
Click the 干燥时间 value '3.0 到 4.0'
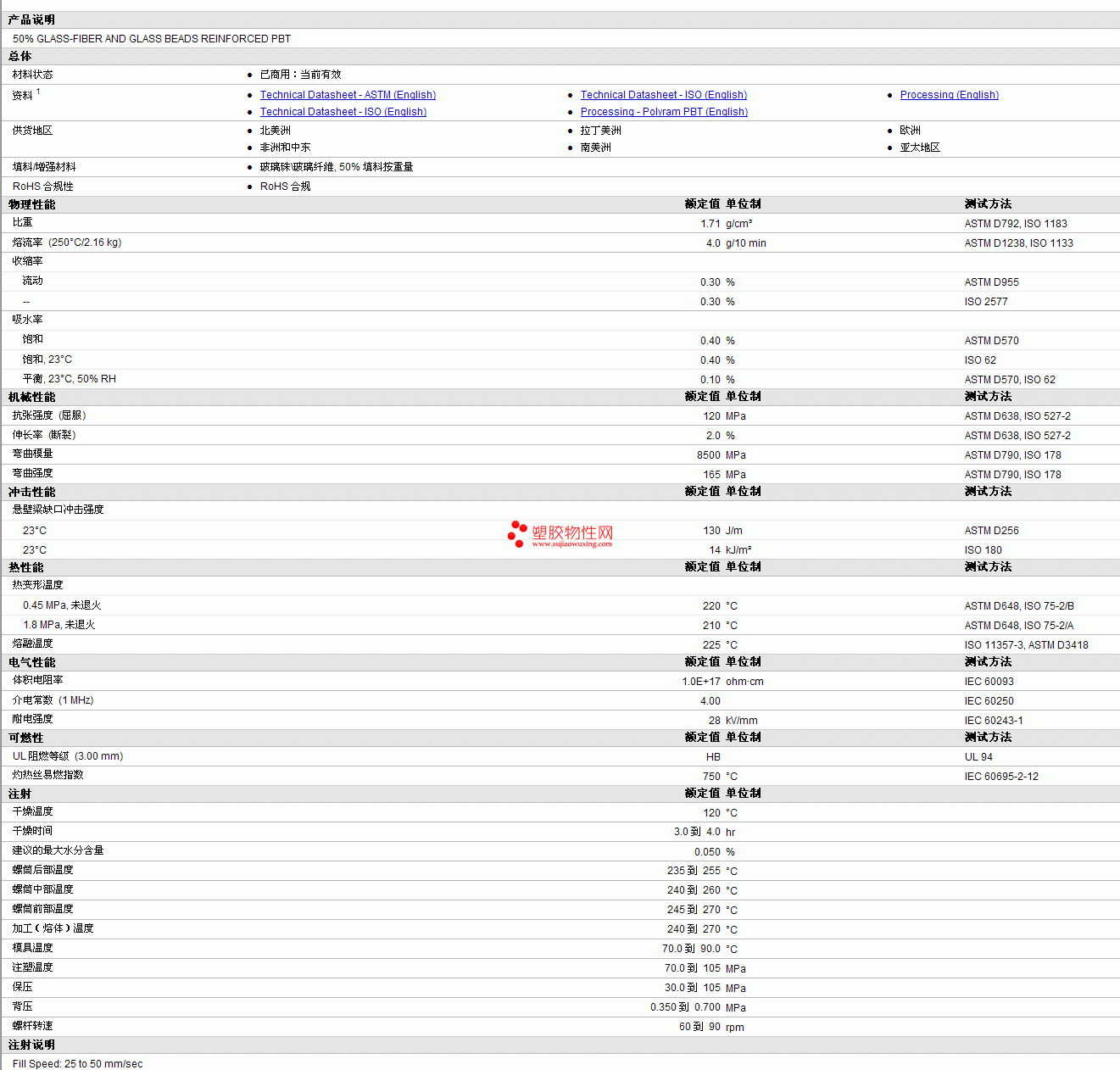pyautogui.click(x=697, y=832)
